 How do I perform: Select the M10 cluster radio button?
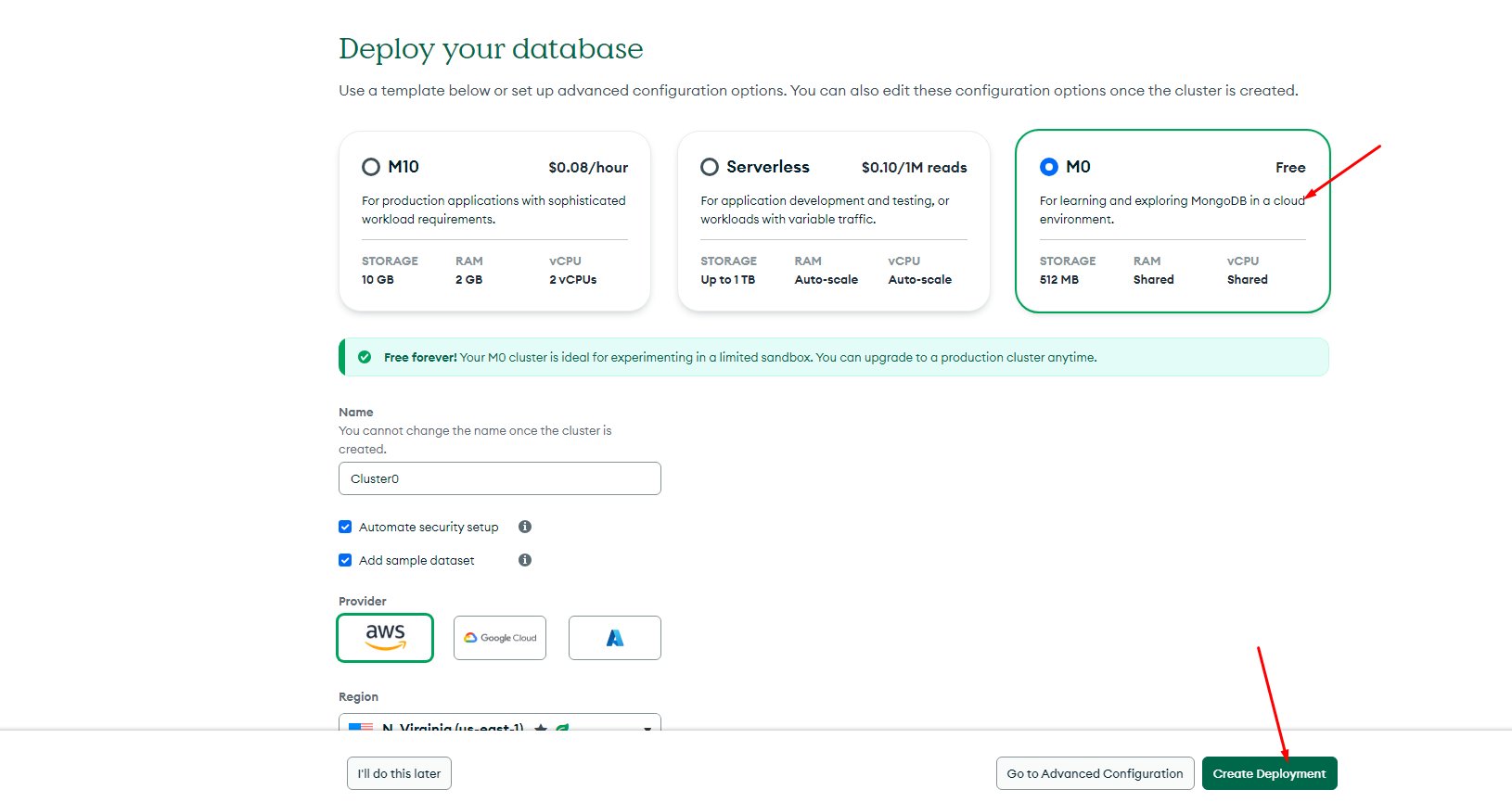(371, 167)
